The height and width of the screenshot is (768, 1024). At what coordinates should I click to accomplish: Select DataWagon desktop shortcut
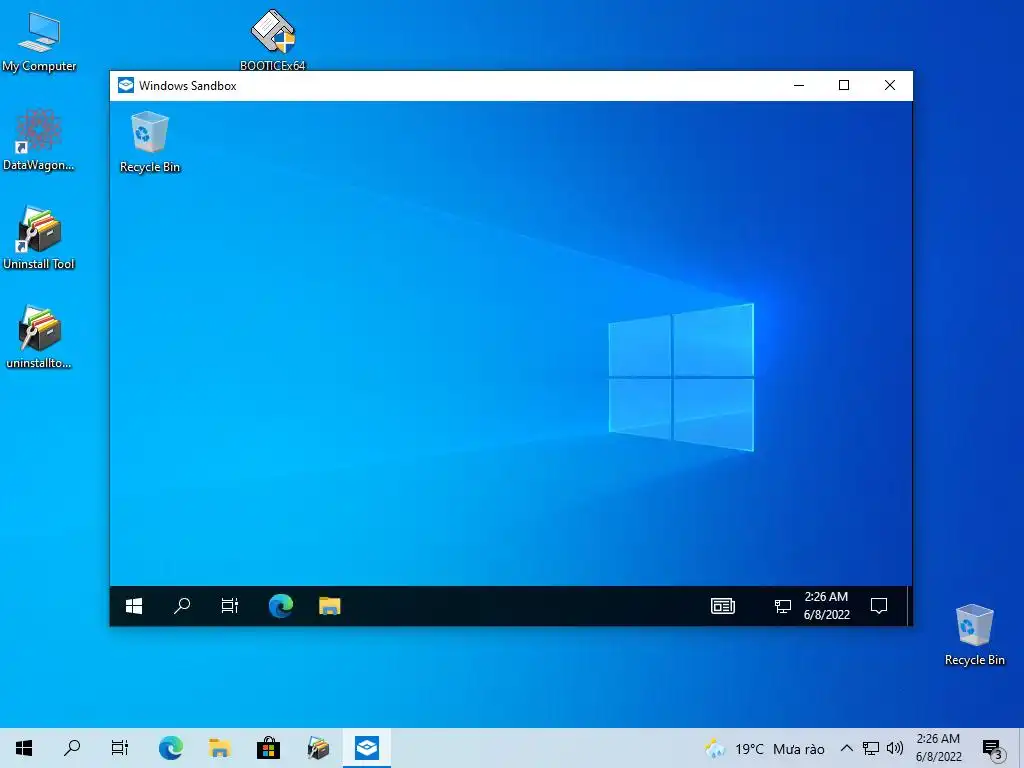pos(39,140)
